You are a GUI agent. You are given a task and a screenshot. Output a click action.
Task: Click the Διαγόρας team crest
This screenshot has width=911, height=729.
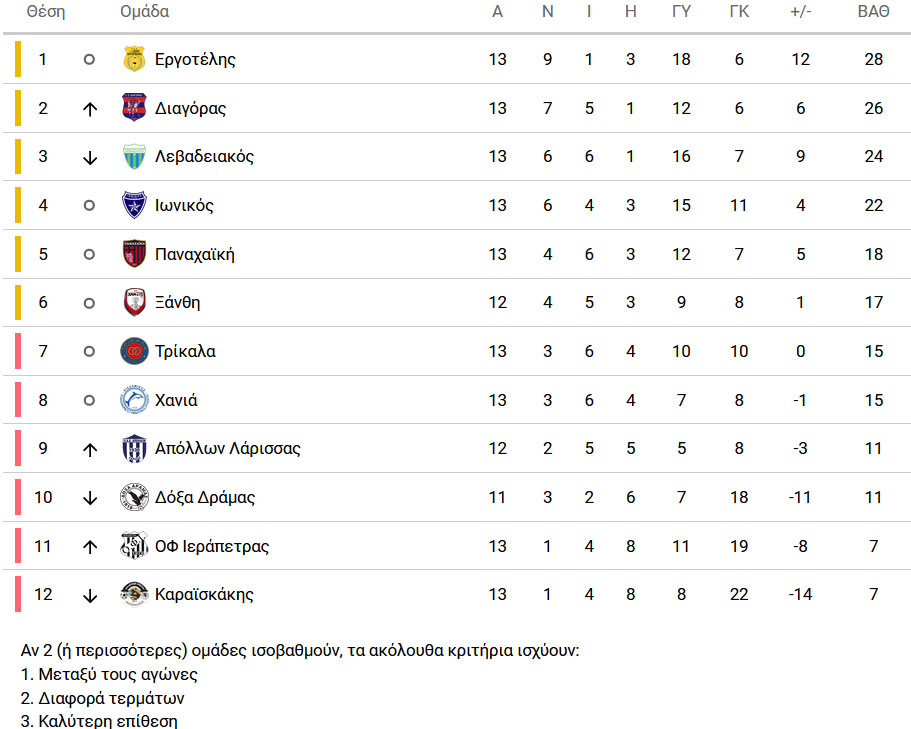[x=134, y=108]
